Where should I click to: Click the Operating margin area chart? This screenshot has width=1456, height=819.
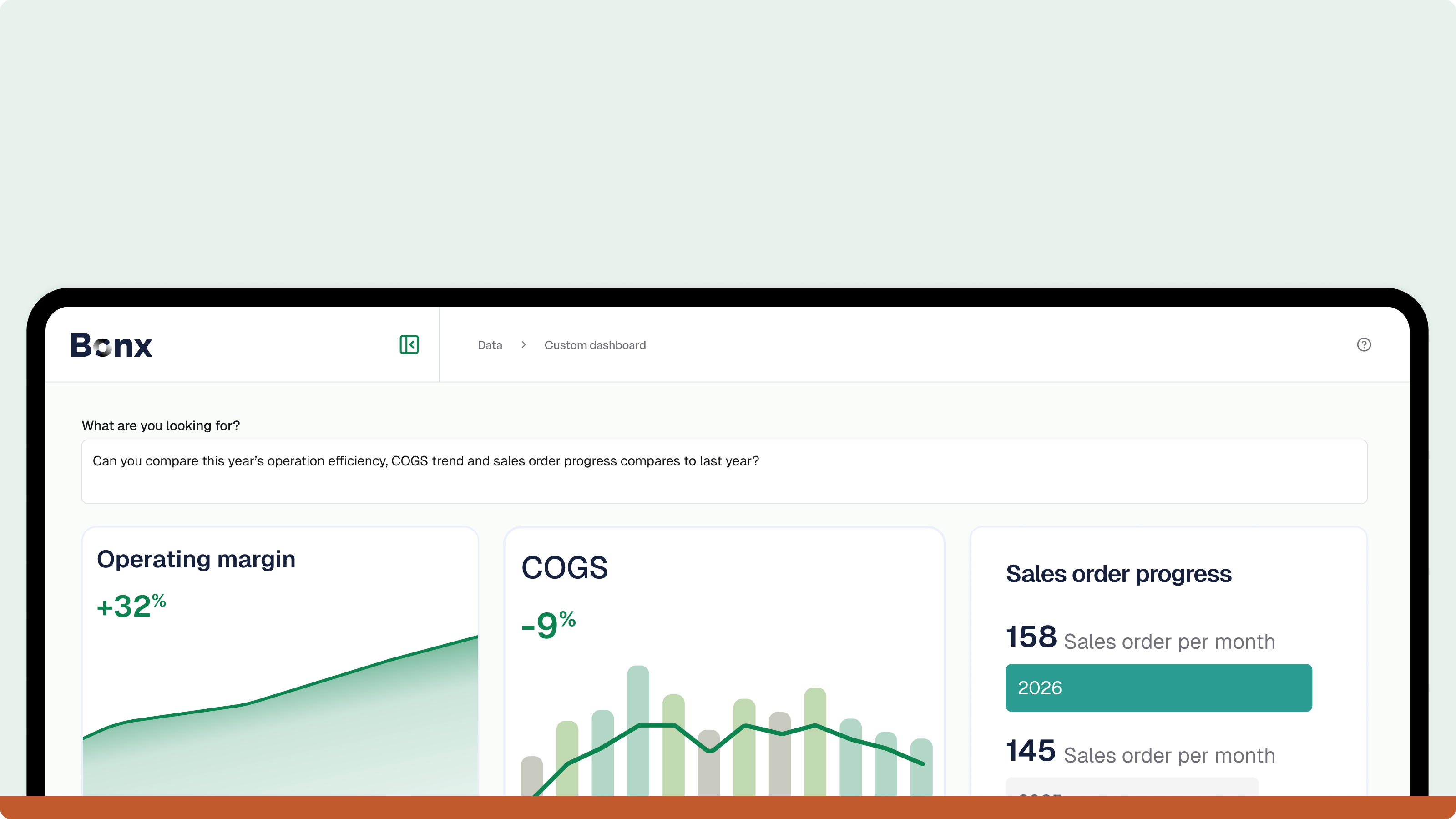pyautogui.click(x=280, y=715)
